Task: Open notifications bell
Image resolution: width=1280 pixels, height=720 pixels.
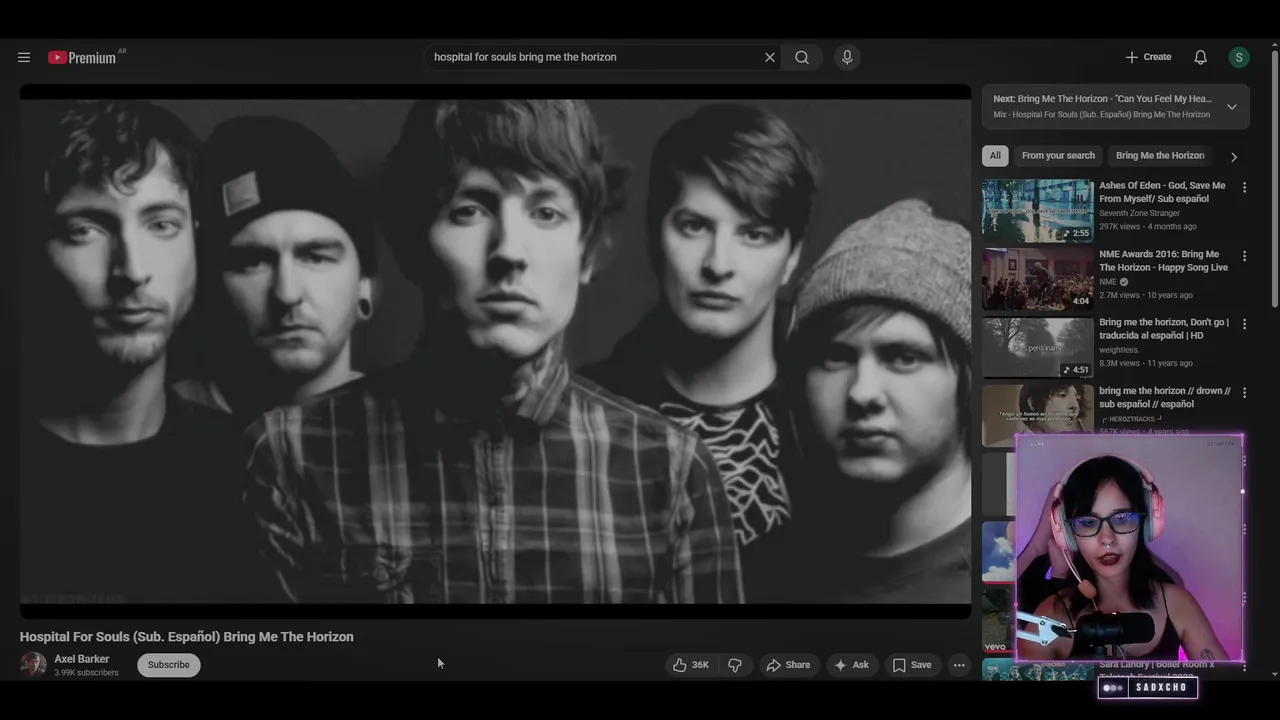Action: [1200, 57]
